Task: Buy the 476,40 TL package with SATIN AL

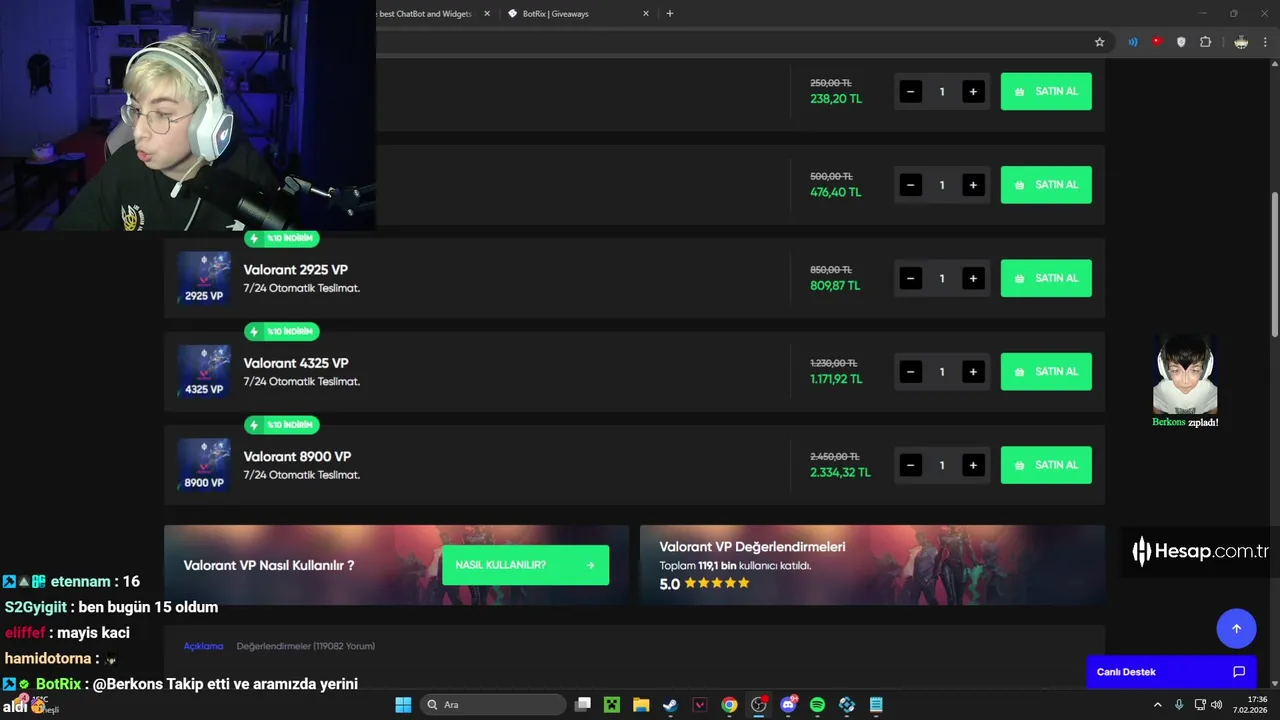Action: pos(1046,185)
